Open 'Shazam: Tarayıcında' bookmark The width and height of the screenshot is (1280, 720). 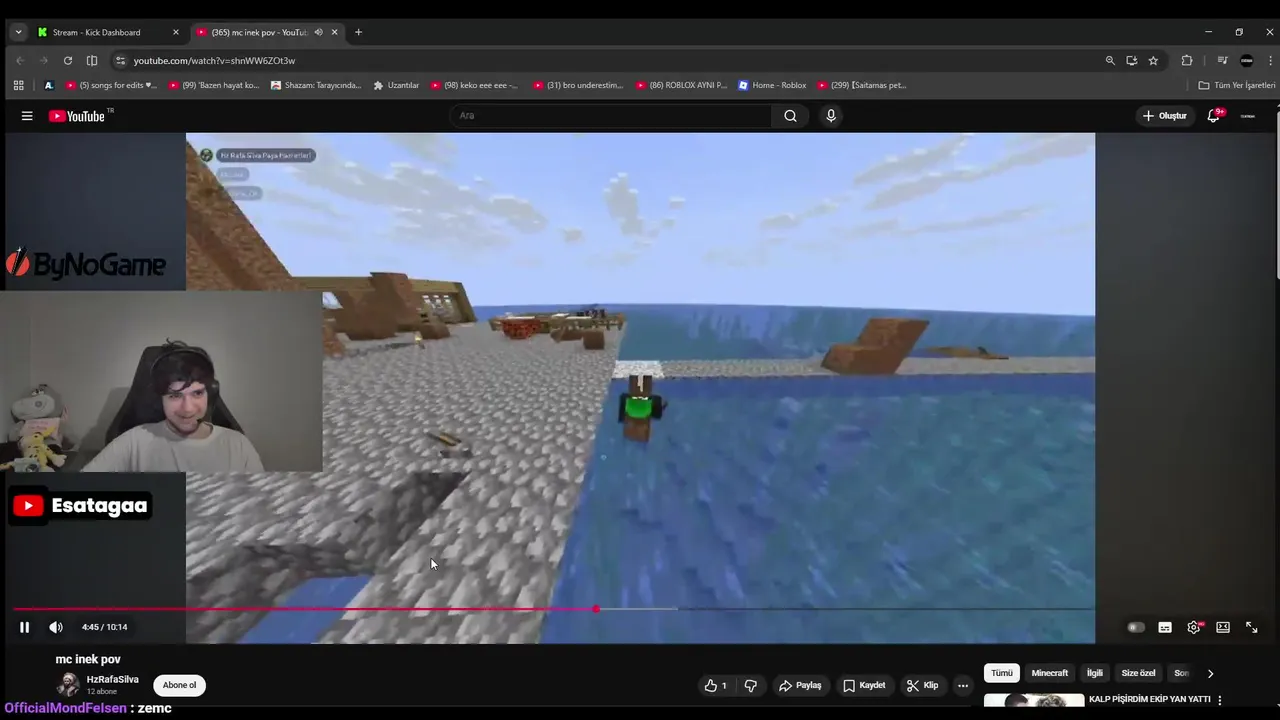(x=316, y=85)
